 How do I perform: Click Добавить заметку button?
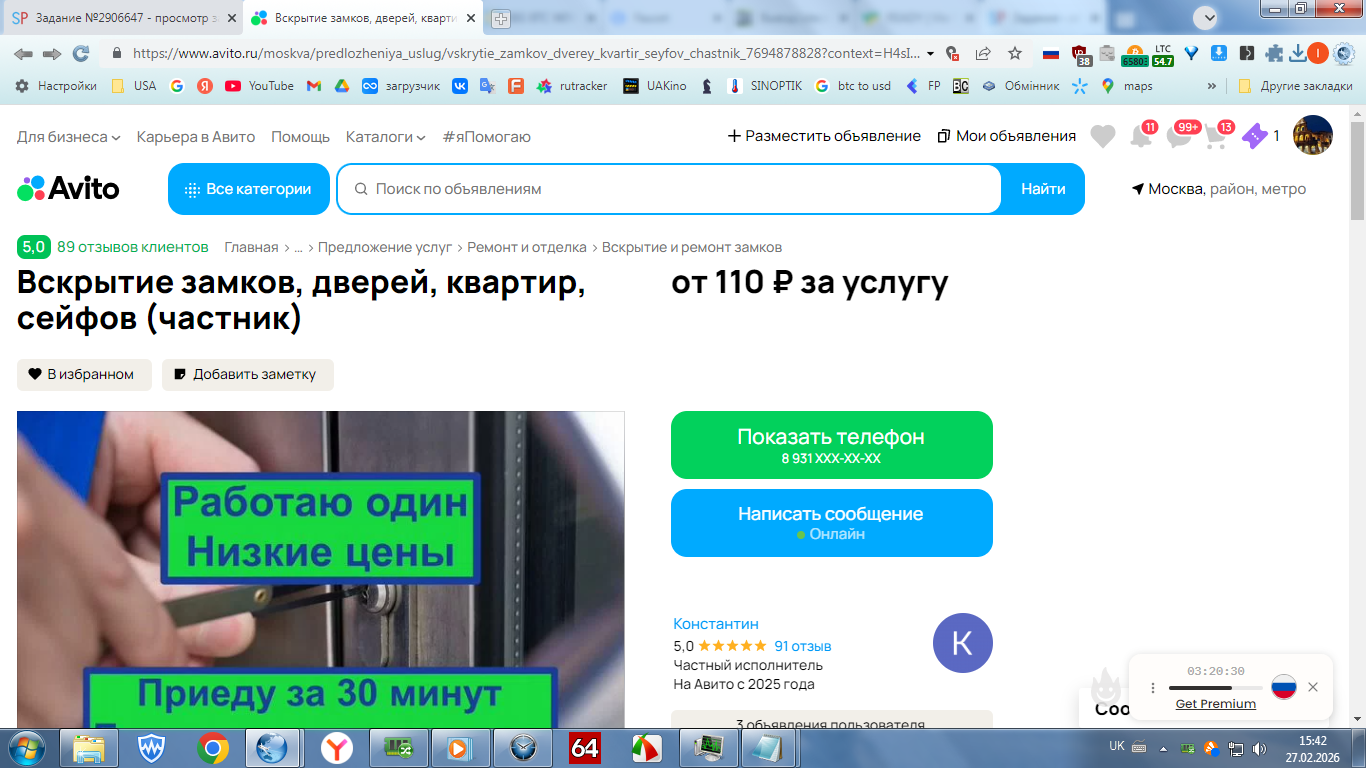pos(248,375)
